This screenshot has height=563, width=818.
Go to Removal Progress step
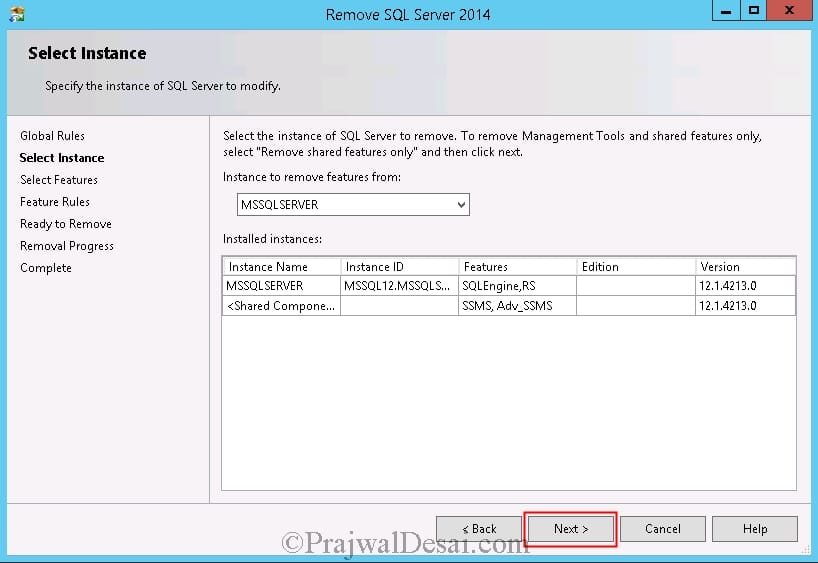point(67,246)
